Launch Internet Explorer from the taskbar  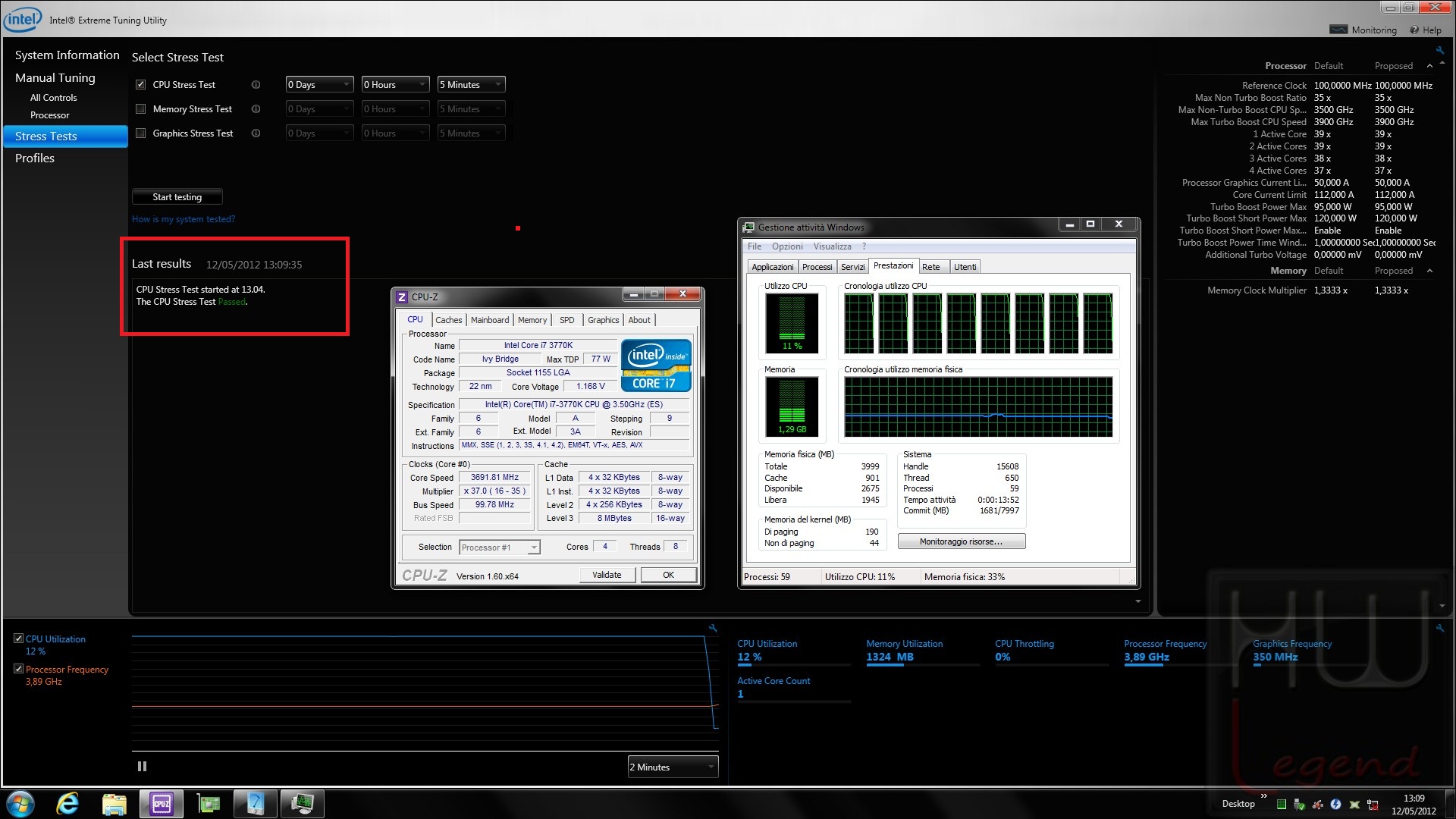(x=67, y=804)
